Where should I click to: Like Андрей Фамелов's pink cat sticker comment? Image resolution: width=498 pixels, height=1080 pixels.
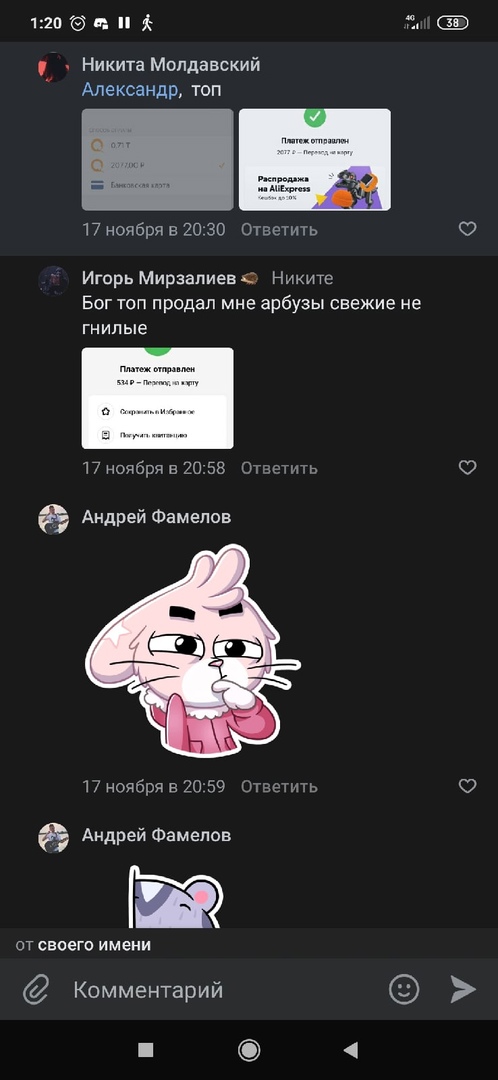click(468, 786)
